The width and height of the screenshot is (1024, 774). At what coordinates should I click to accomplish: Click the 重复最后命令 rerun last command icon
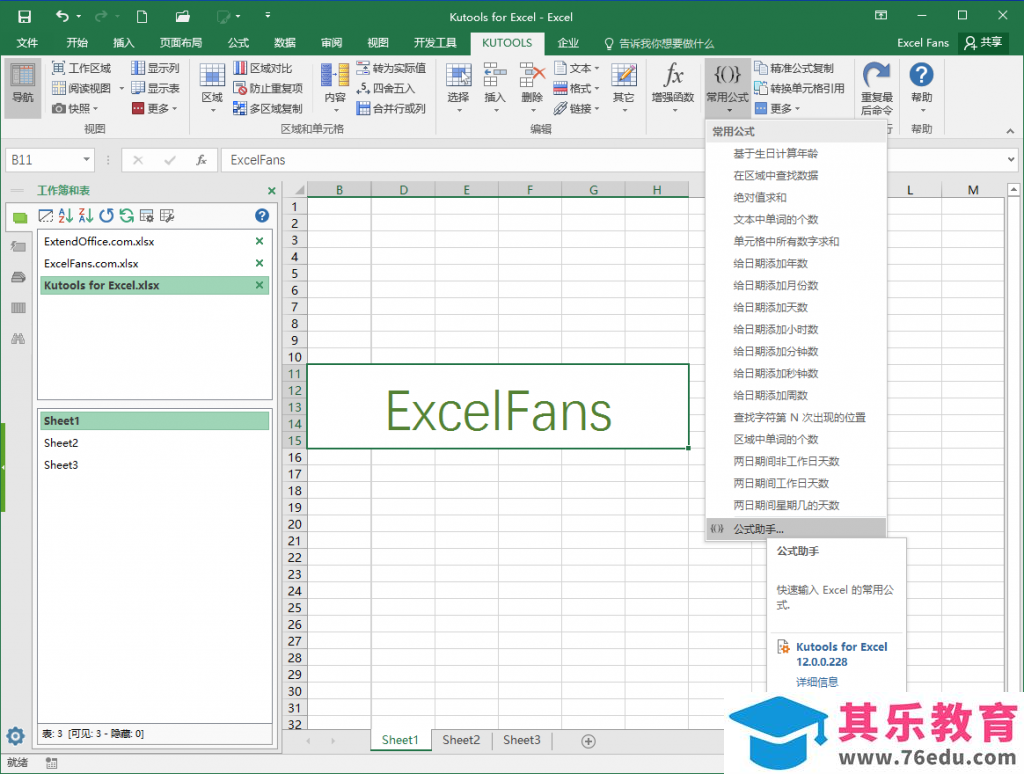tap(876, 75)
